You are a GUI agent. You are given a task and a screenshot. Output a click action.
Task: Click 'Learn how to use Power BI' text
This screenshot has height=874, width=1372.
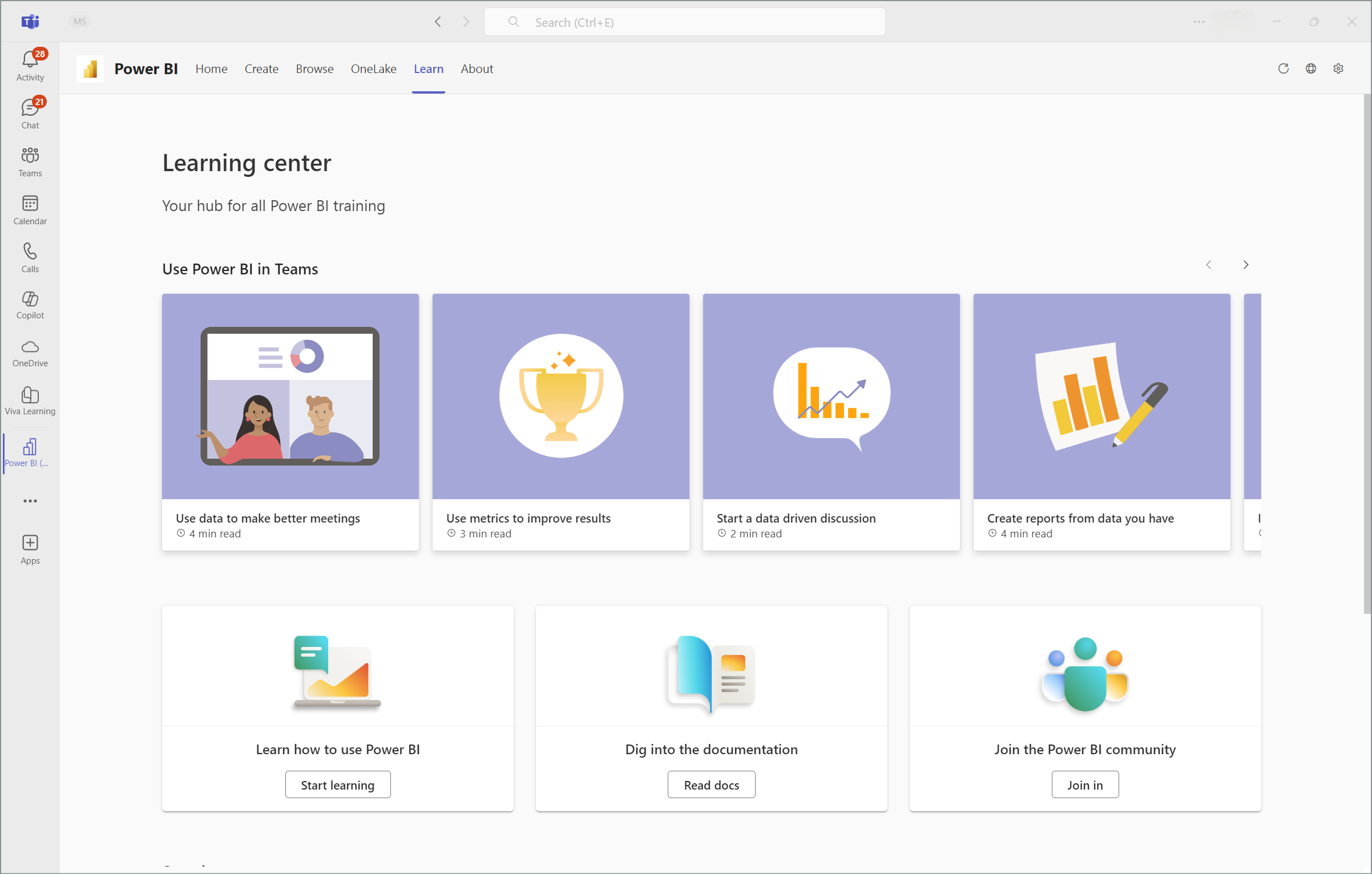[x=338, y=750]
